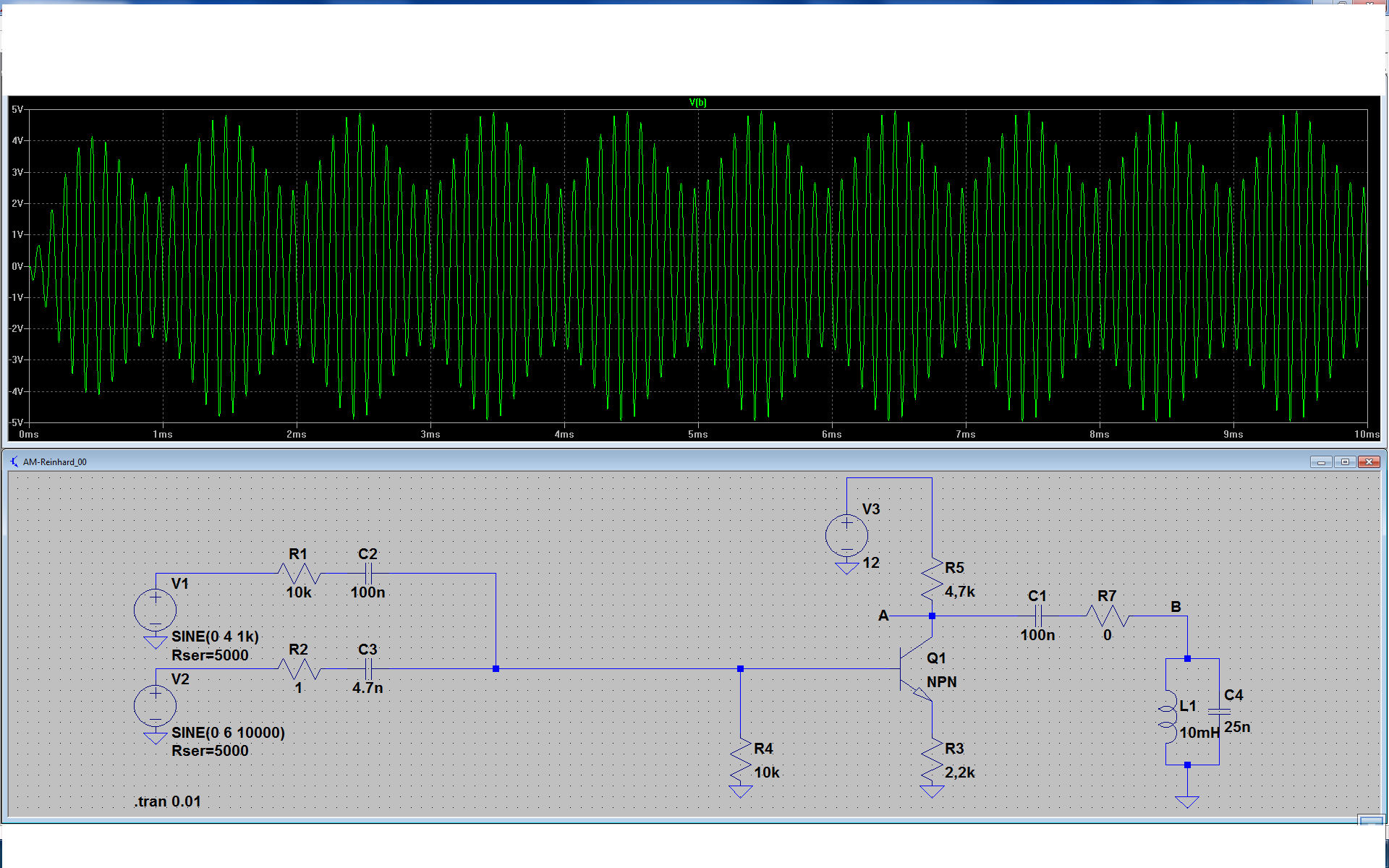Click the 12 volt value of V3
This screenshot has width=1389, height=868.
871,563
